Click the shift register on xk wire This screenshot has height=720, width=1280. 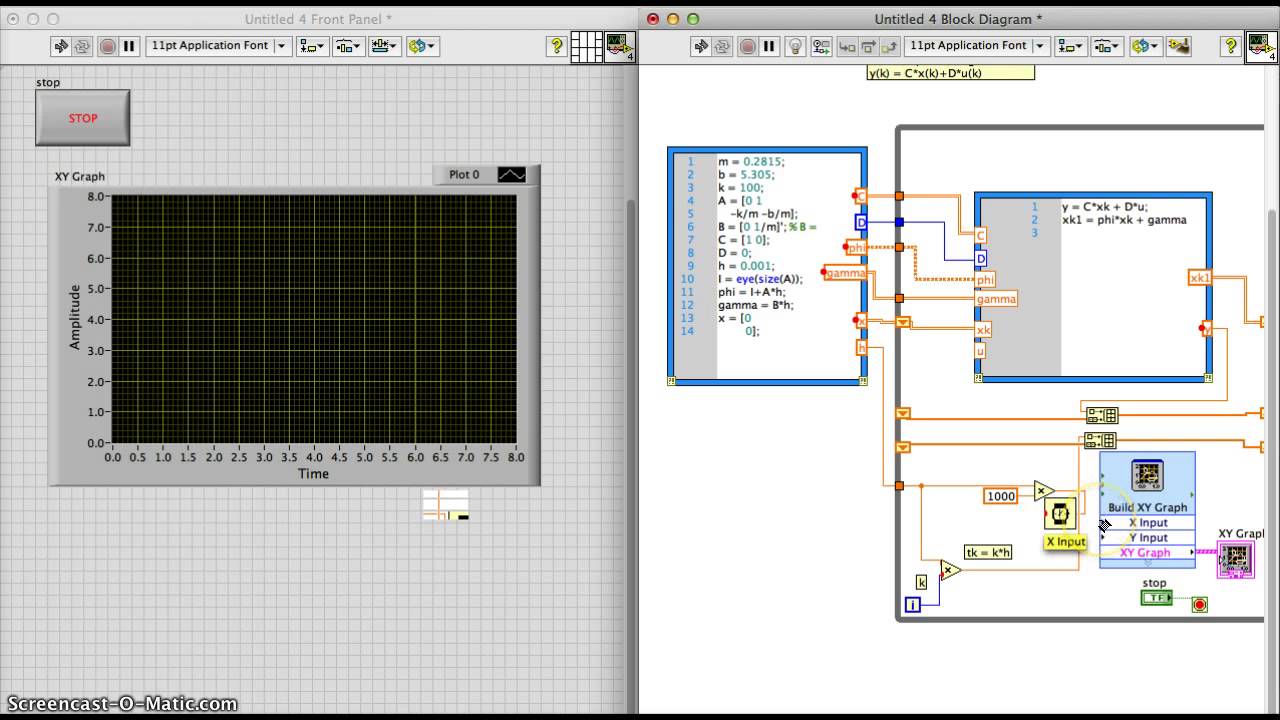pos(903,322)
